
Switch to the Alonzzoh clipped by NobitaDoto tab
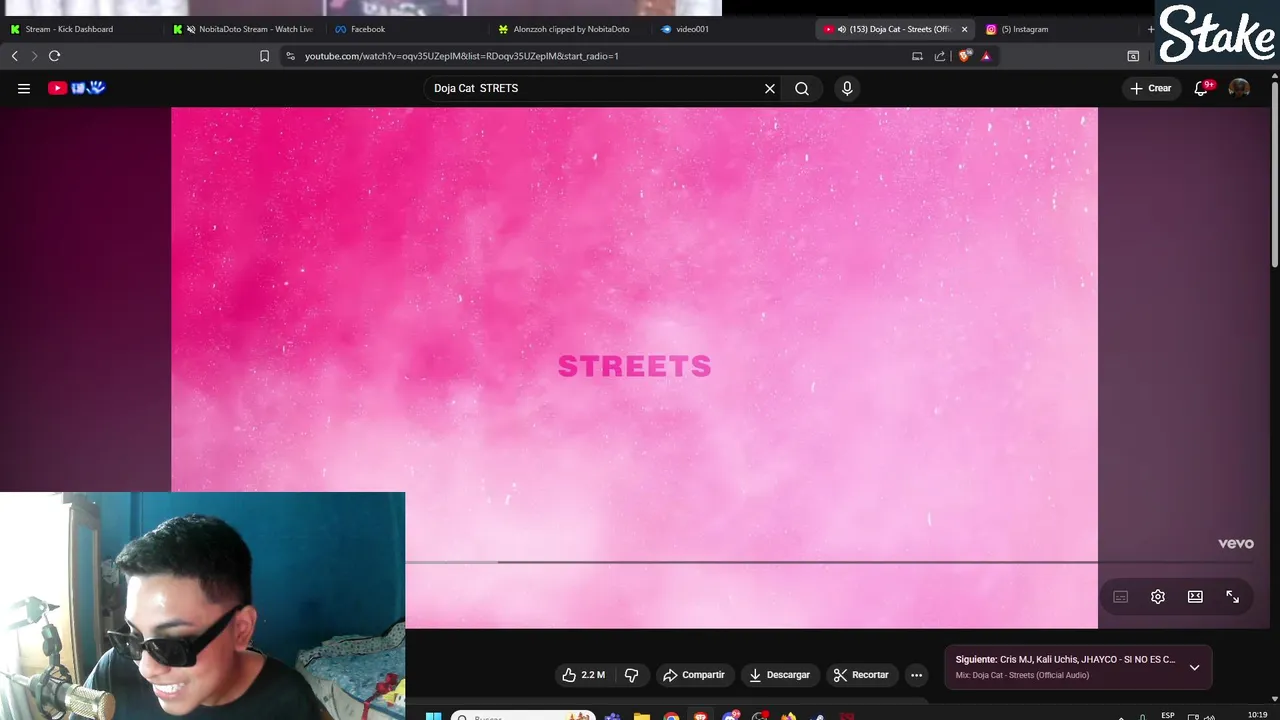click(x=571, y=29)
